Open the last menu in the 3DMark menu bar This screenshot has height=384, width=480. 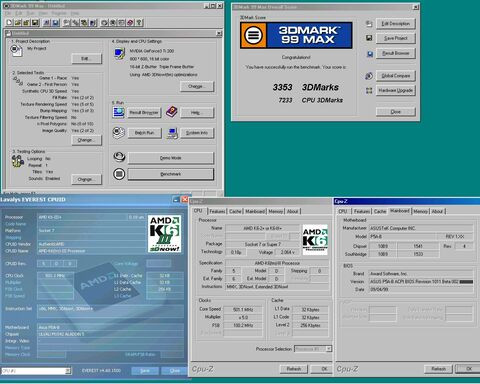click(75, 13)
